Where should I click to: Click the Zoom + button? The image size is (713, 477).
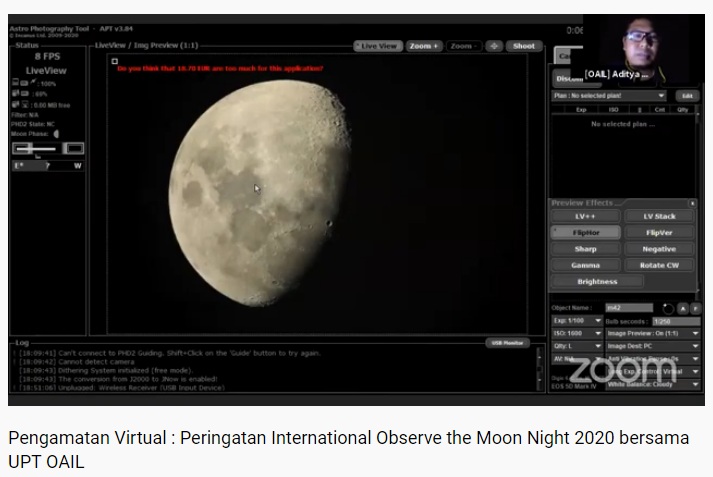(x=424, y=46)
